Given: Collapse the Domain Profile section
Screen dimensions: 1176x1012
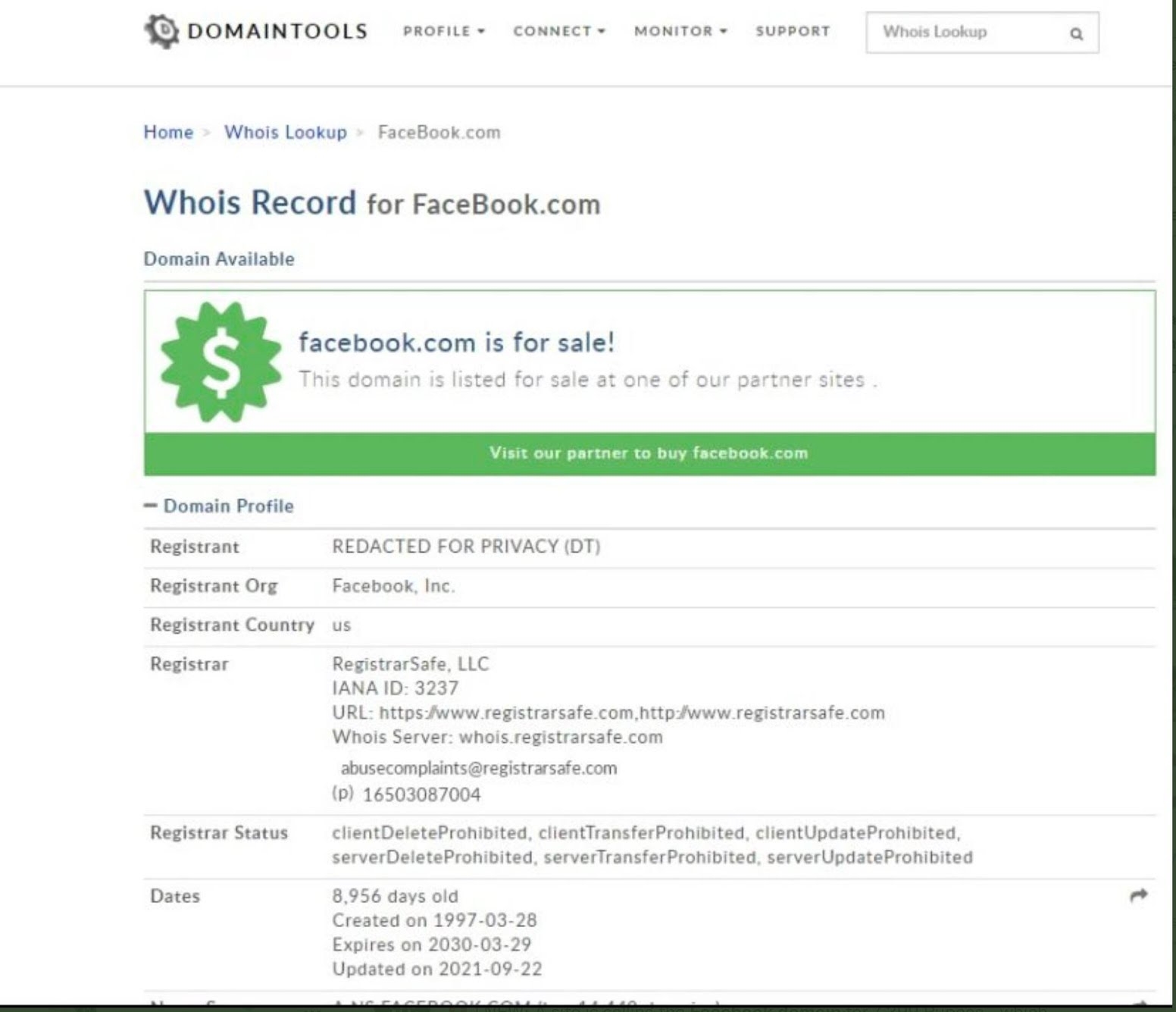Looking at the screenshot, I should coord(219,506).
